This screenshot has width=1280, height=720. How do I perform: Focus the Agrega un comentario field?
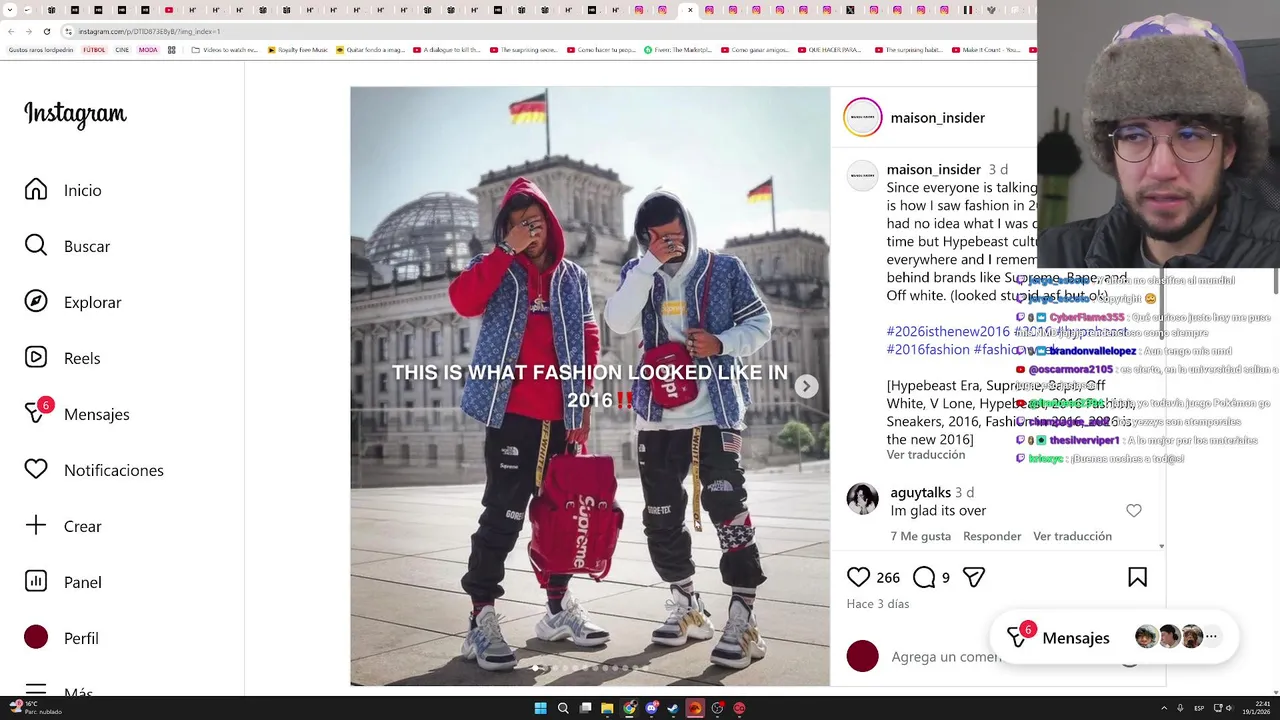point(946,657)
